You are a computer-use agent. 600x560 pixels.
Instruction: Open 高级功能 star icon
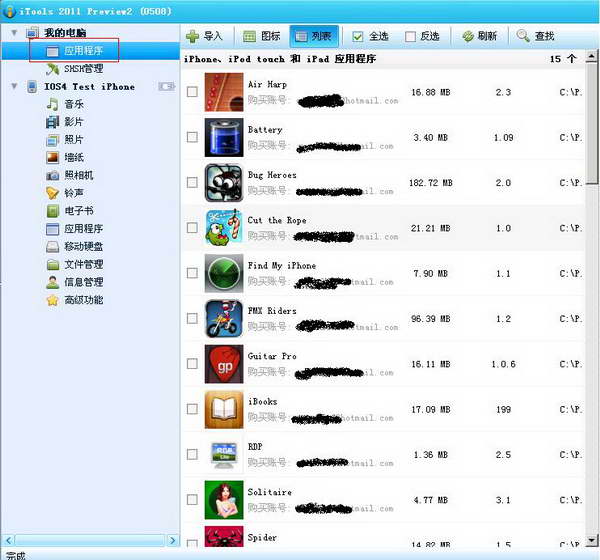52,300
